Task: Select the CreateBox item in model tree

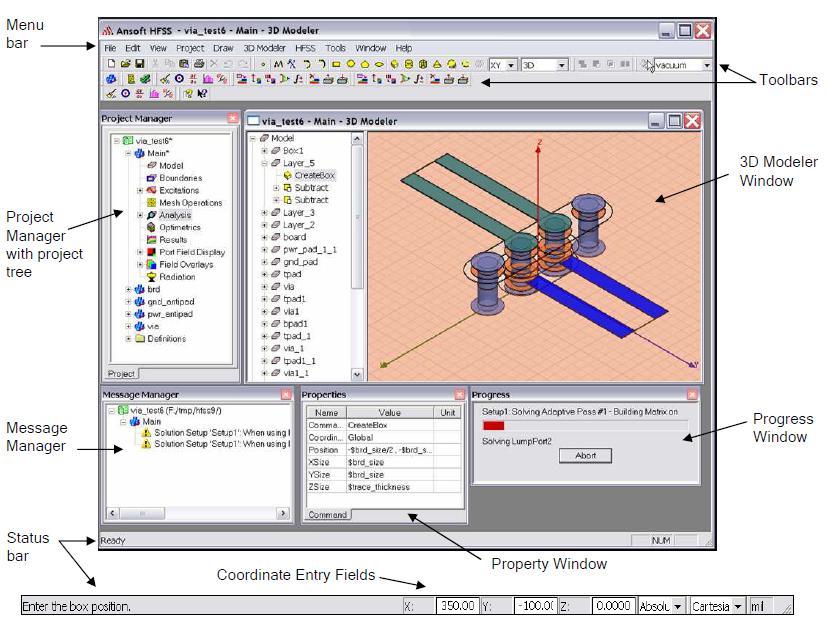Action: pyautogui.click(x=314, y=175)
